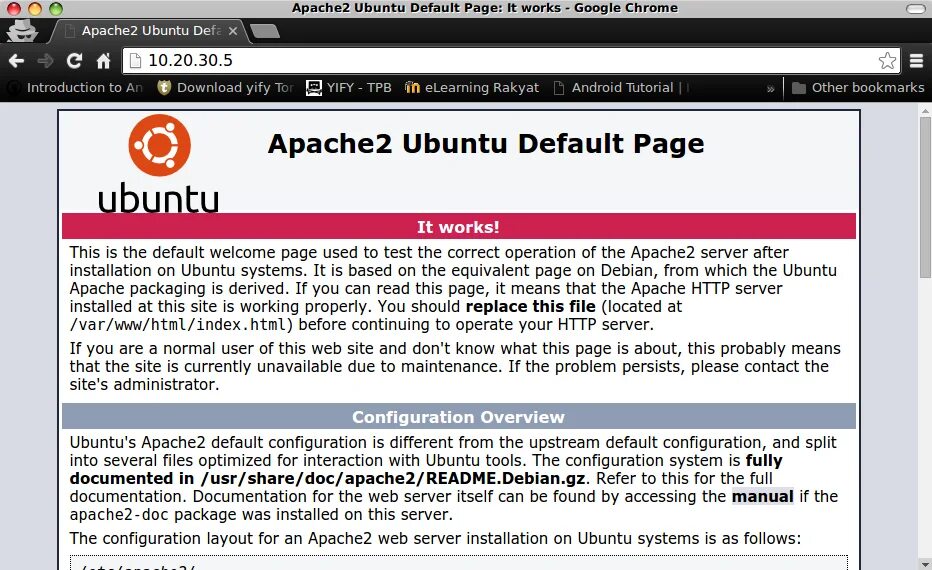Screen dimensions: 932x570
Task: Focus the address bar showing 10.20.30.5
Action: pos(511,61)
